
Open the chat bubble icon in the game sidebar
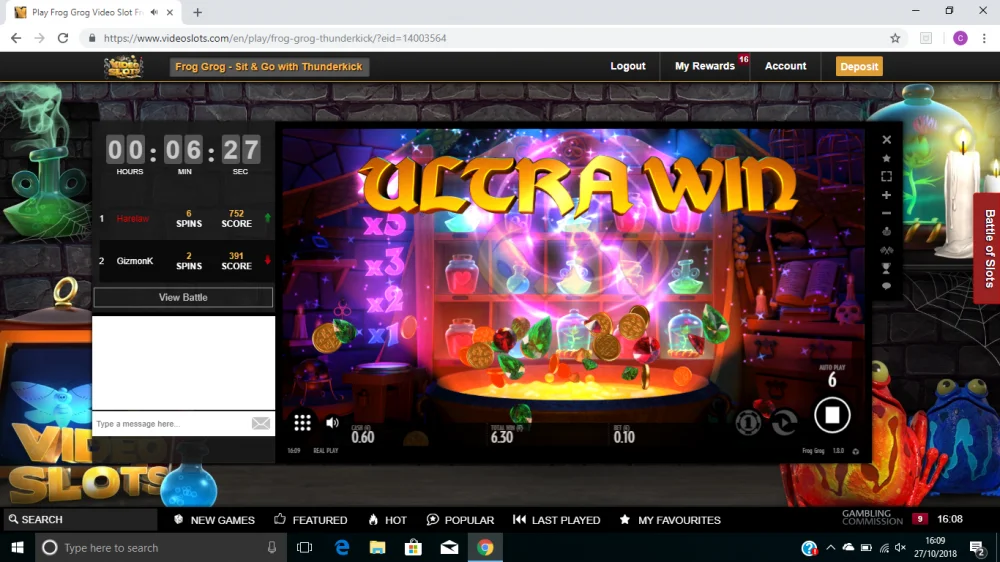click(886, 286)
